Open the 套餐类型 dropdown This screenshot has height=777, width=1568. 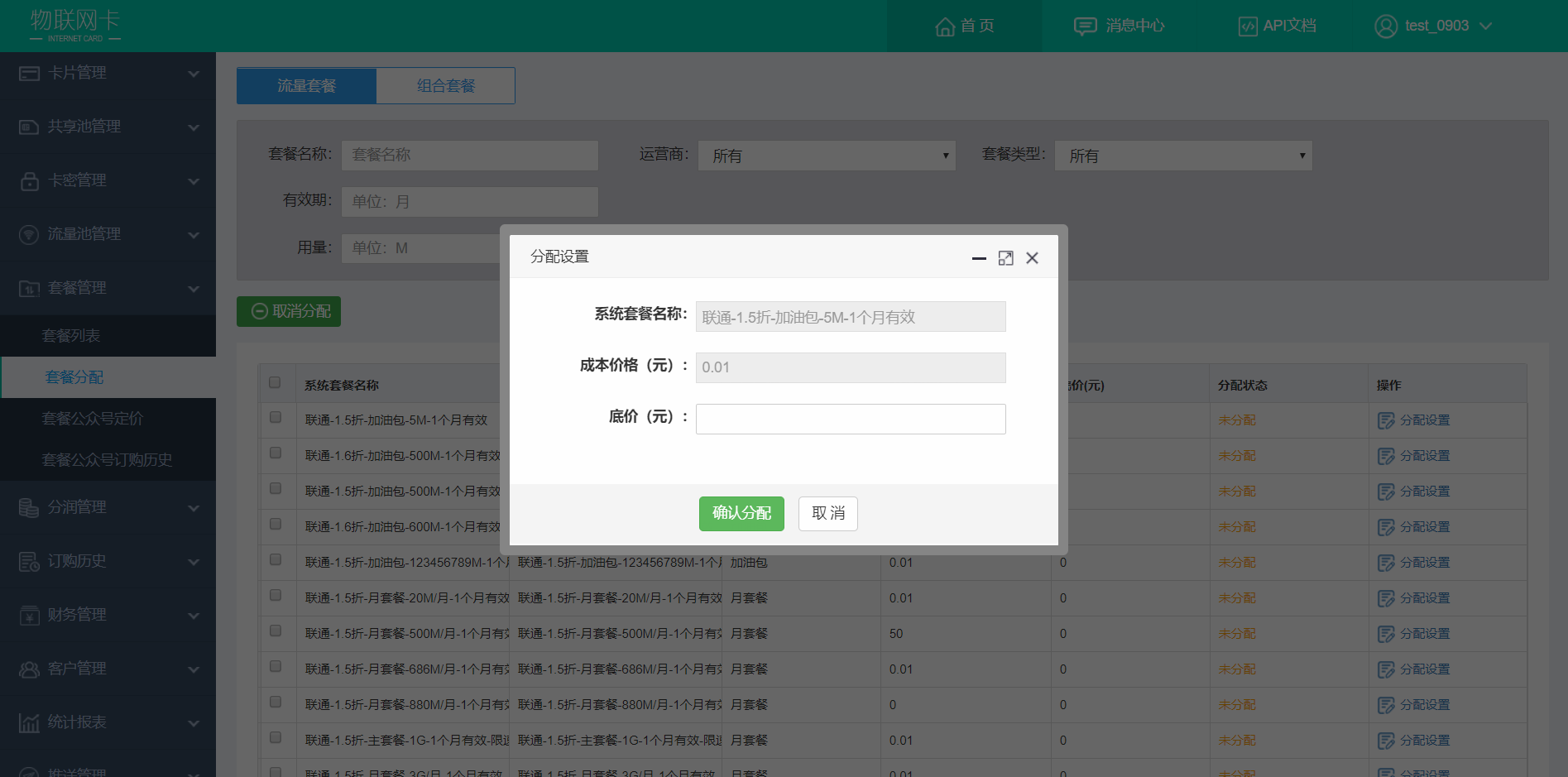[1183, 156]
